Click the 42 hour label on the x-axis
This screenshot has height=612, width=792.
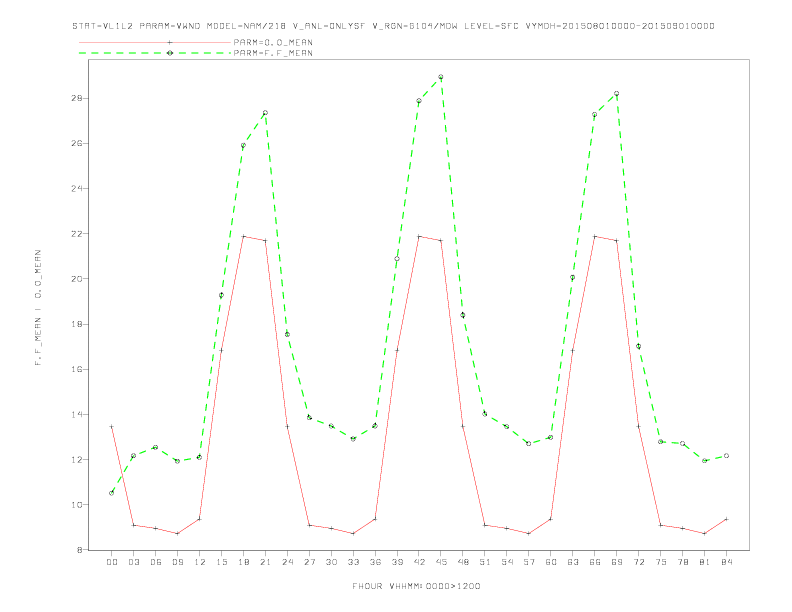pos(419,562)
